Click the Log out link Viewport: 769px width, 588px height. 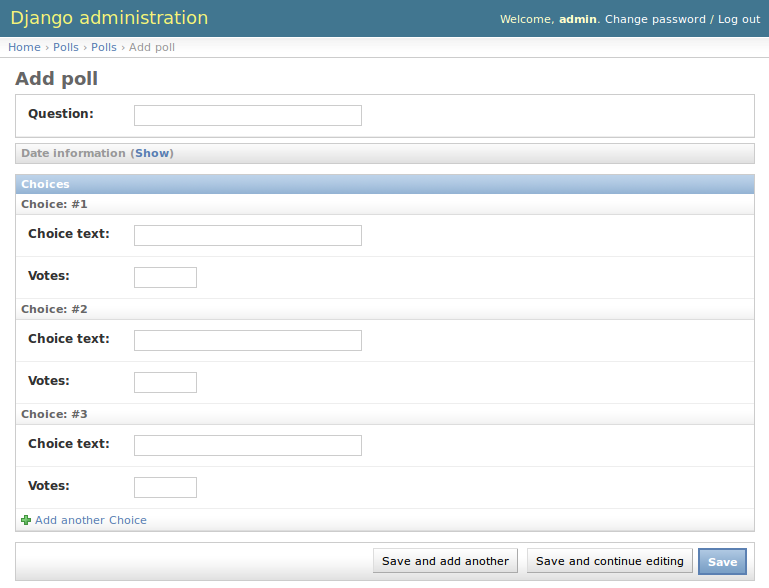(x=739, y=19)
